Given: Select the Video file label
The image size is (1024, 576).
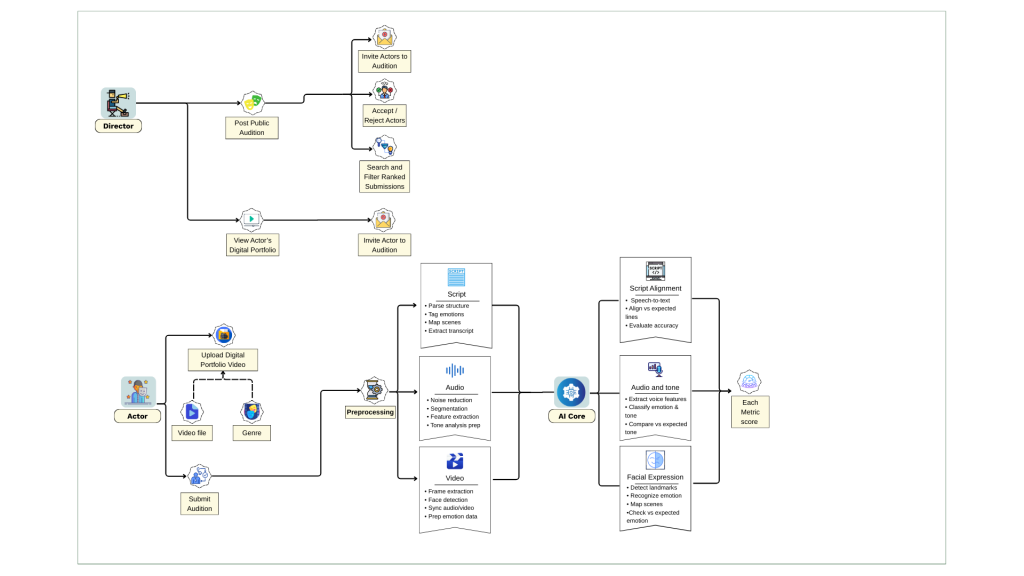Looking at the screenshot, I should [x=192, y=433].
